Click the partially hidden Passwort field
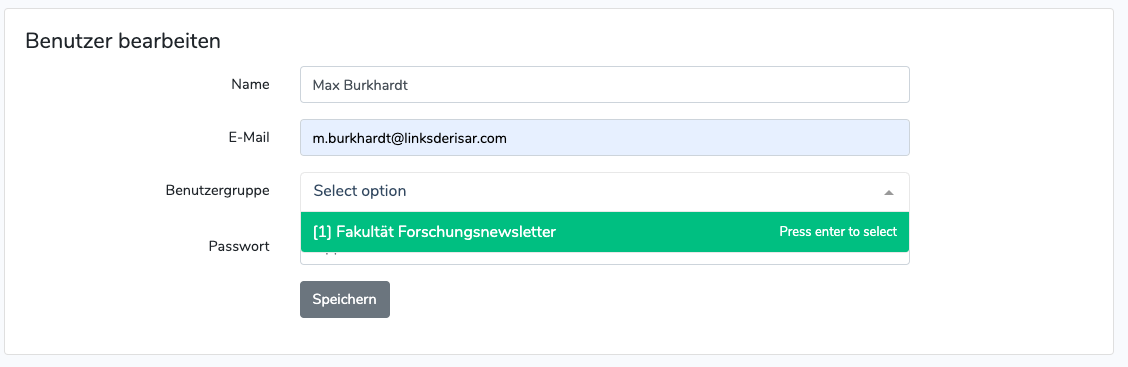Image resolution: width=1128 pixels, height=367 pixels. (x=604, y=258)
